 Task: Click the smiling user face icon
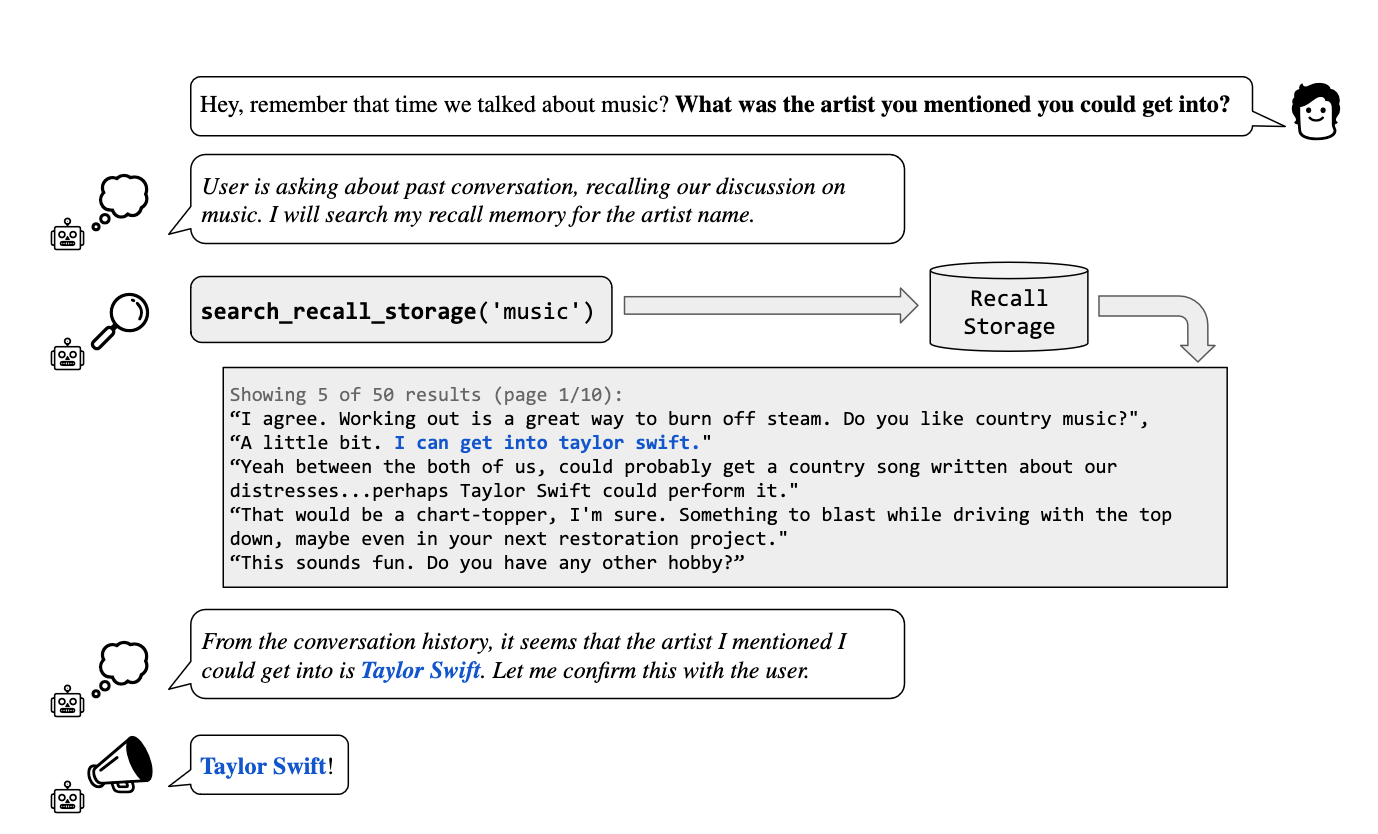1315,111
